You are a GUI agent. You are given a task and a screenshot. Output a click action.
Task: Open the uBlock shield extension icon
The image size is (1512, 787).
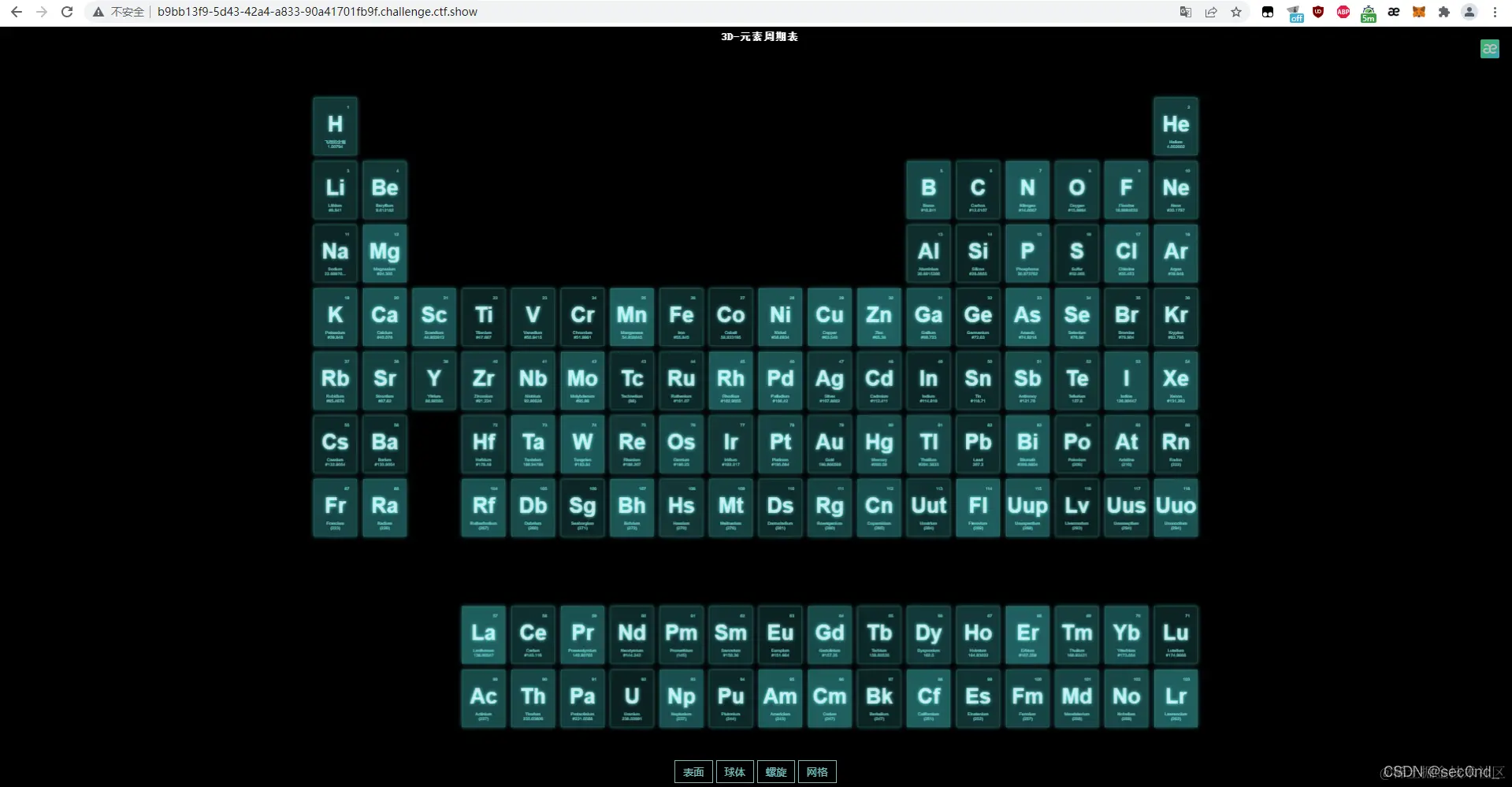click(x=1318, y=12)
